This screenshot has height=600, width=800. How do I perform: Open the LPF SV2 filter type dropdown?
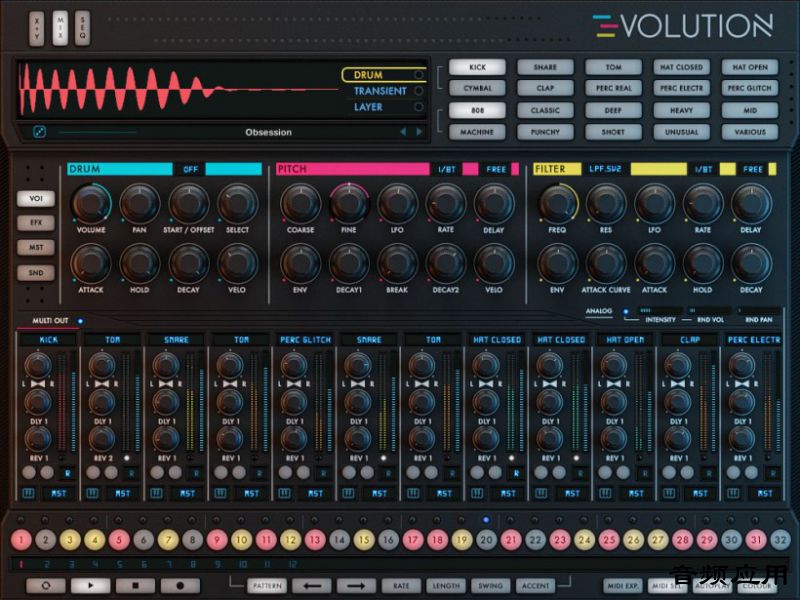click(x=605, y=169)
